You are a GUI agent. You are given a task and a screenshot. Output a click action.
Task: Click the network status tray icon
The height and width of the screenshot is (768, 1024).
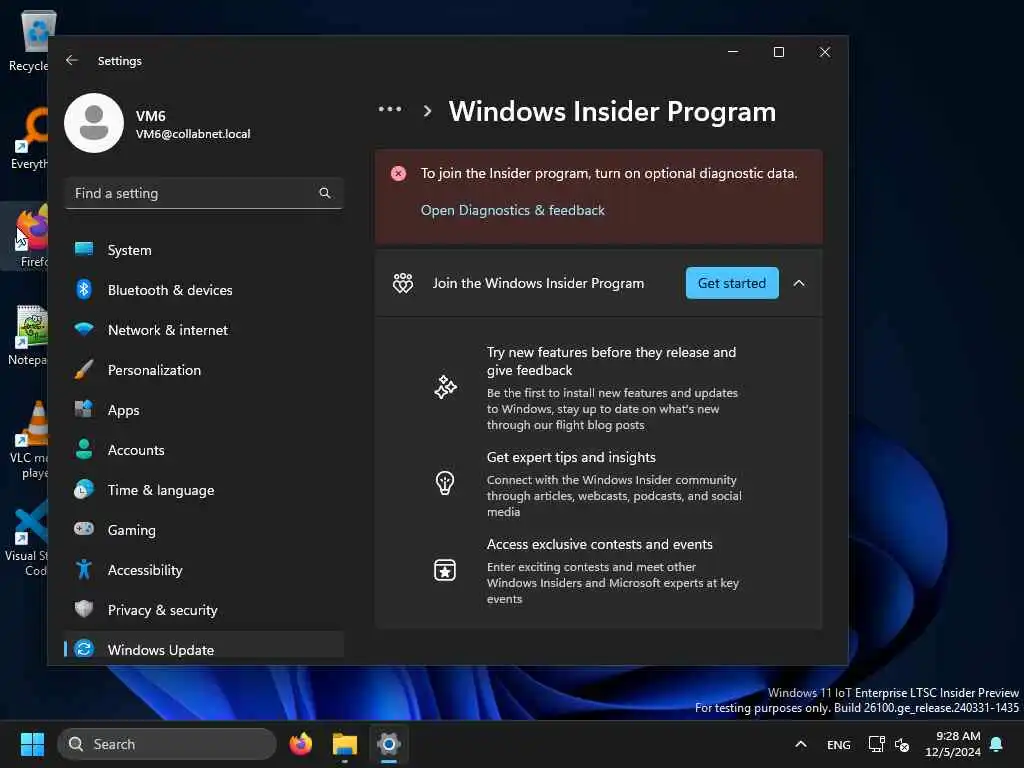point(876,744)
